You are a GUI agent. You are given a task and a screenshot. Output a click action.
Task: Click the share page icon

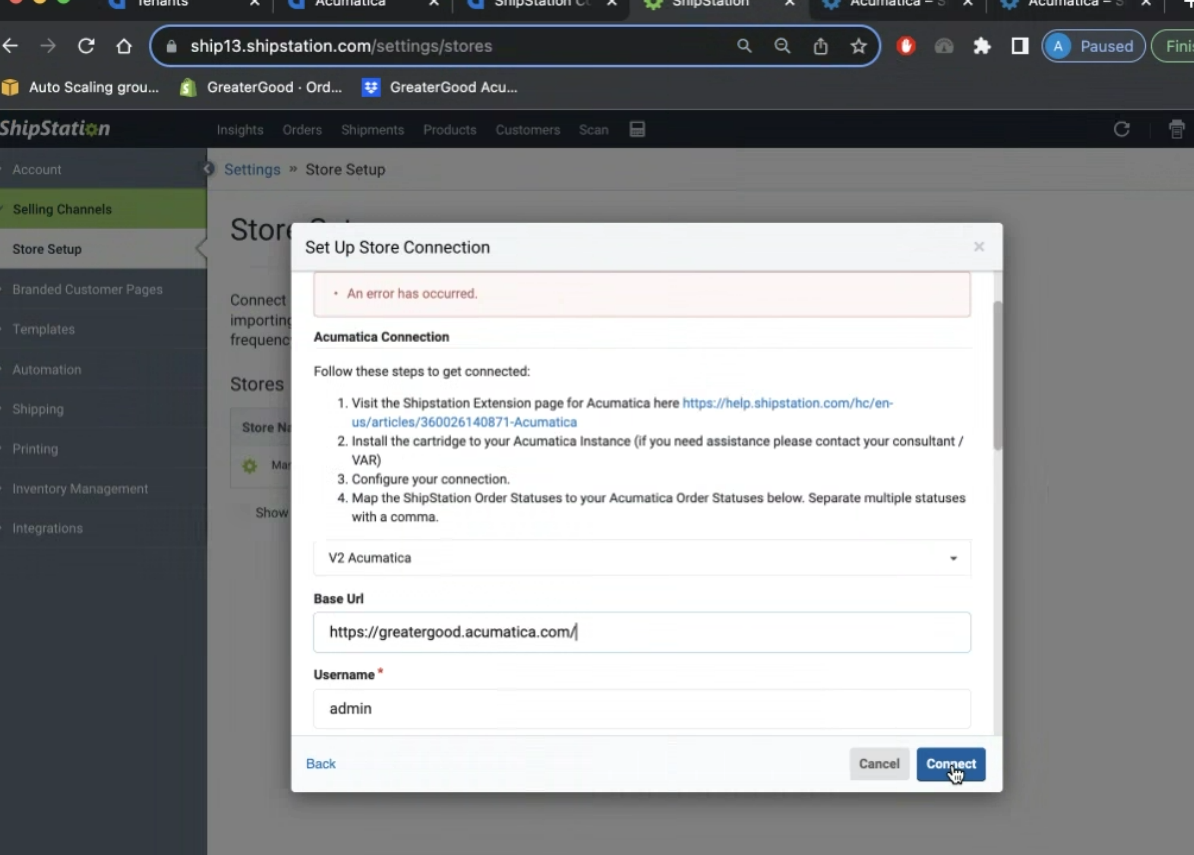pos(820,46)
